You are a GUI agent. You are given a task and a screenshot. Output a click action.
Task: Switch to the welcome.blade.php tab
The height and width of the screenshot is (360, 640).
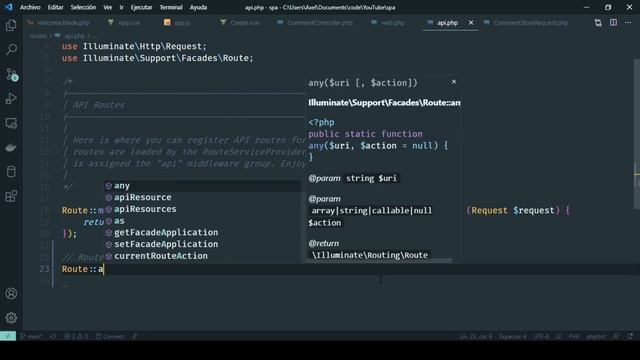(58, 23)
